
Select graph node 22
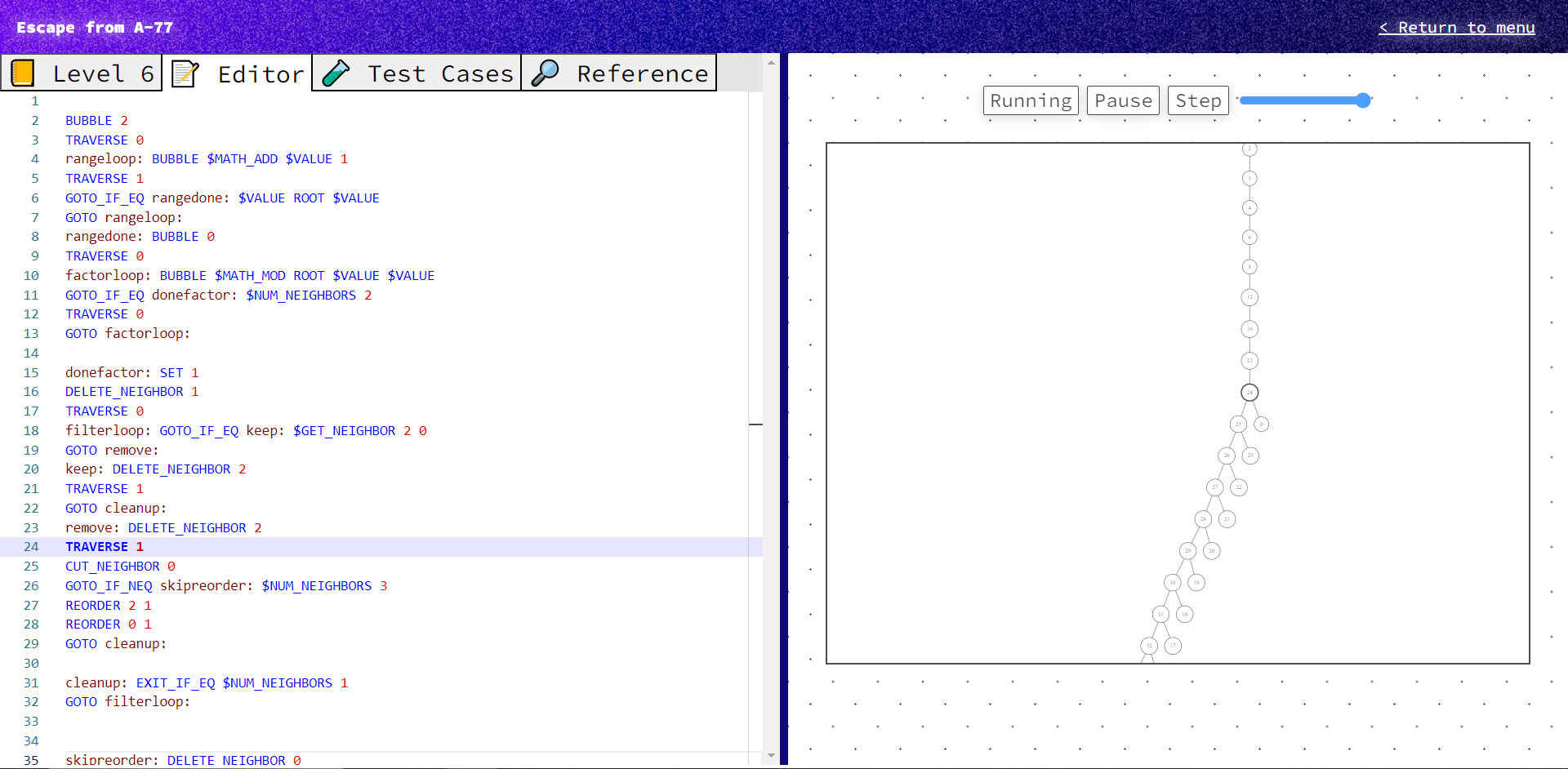1238,487
